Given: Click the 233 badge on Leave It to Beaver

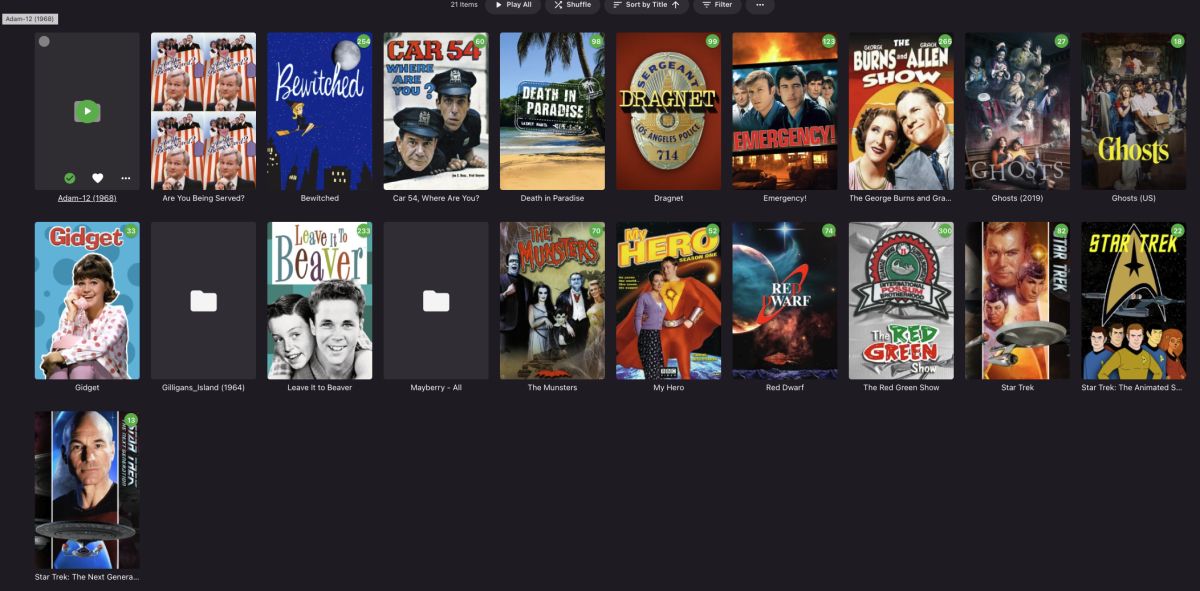Looking at the screenshot, I should pyautogui.click(x=363, y=231).
